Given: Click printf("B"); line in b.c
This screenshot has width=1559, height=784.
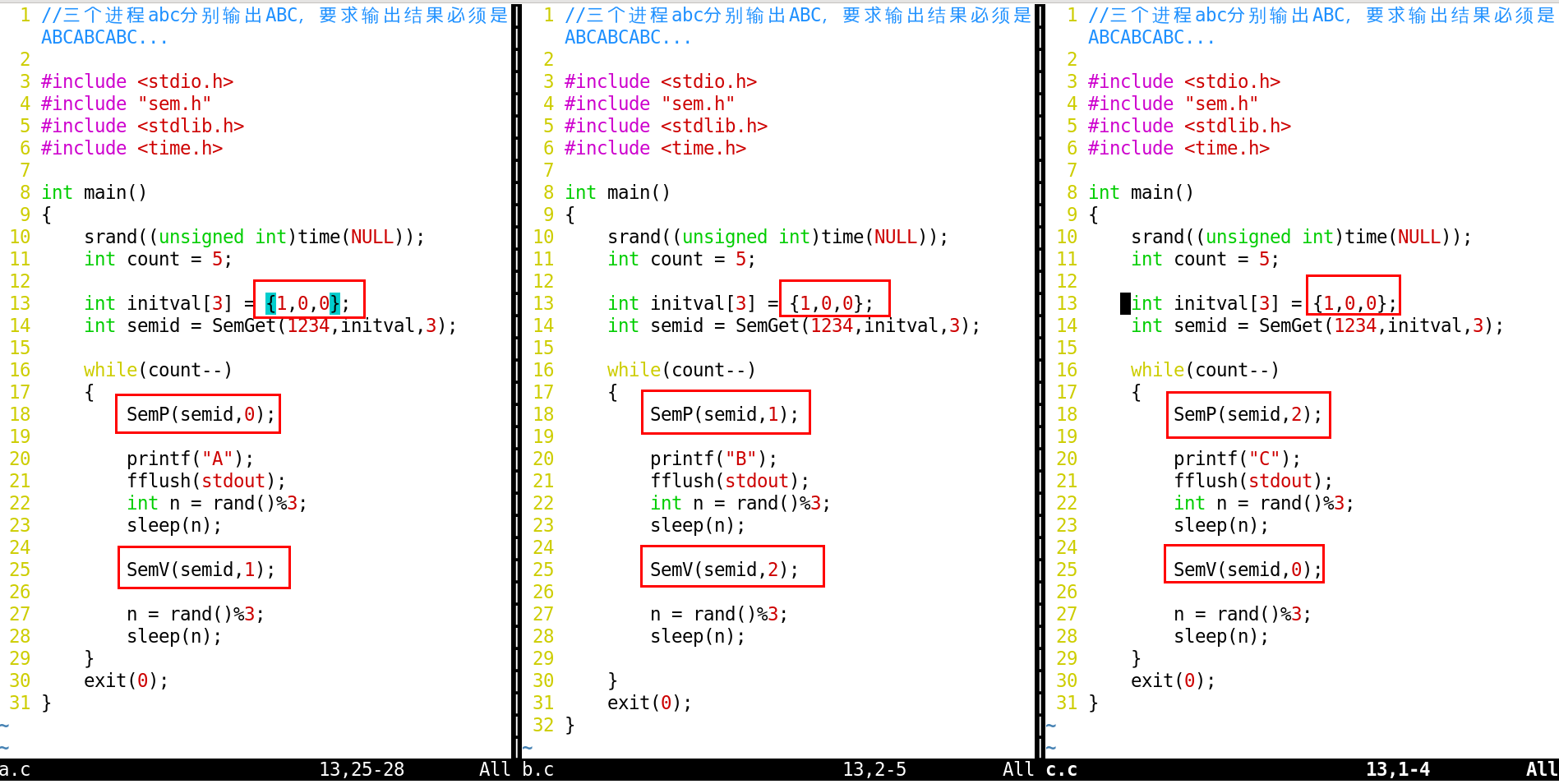Looking at the screenshot, I should 713,459.
